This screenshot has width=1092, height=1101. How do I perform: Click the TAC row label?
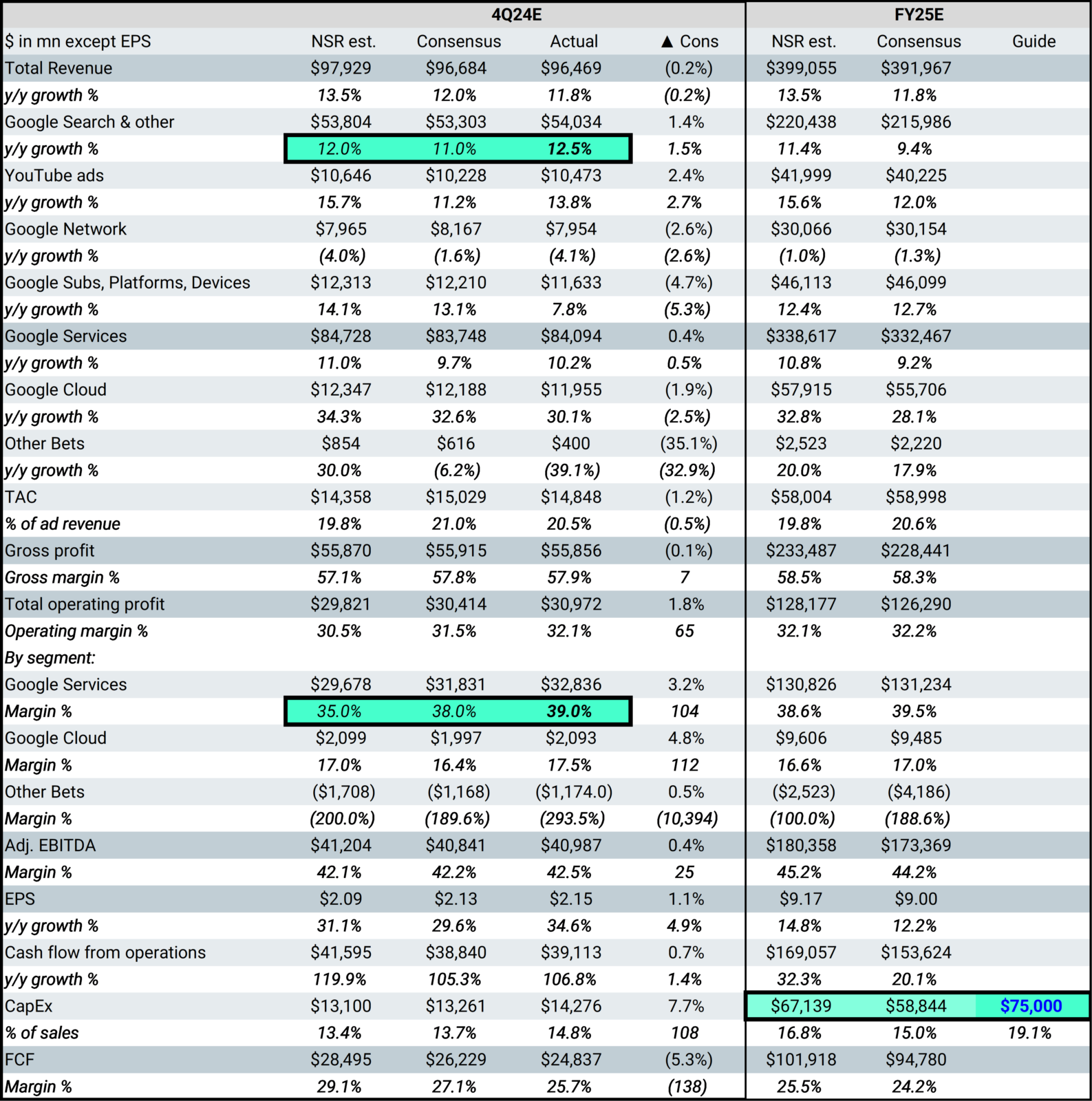point(21,498)
